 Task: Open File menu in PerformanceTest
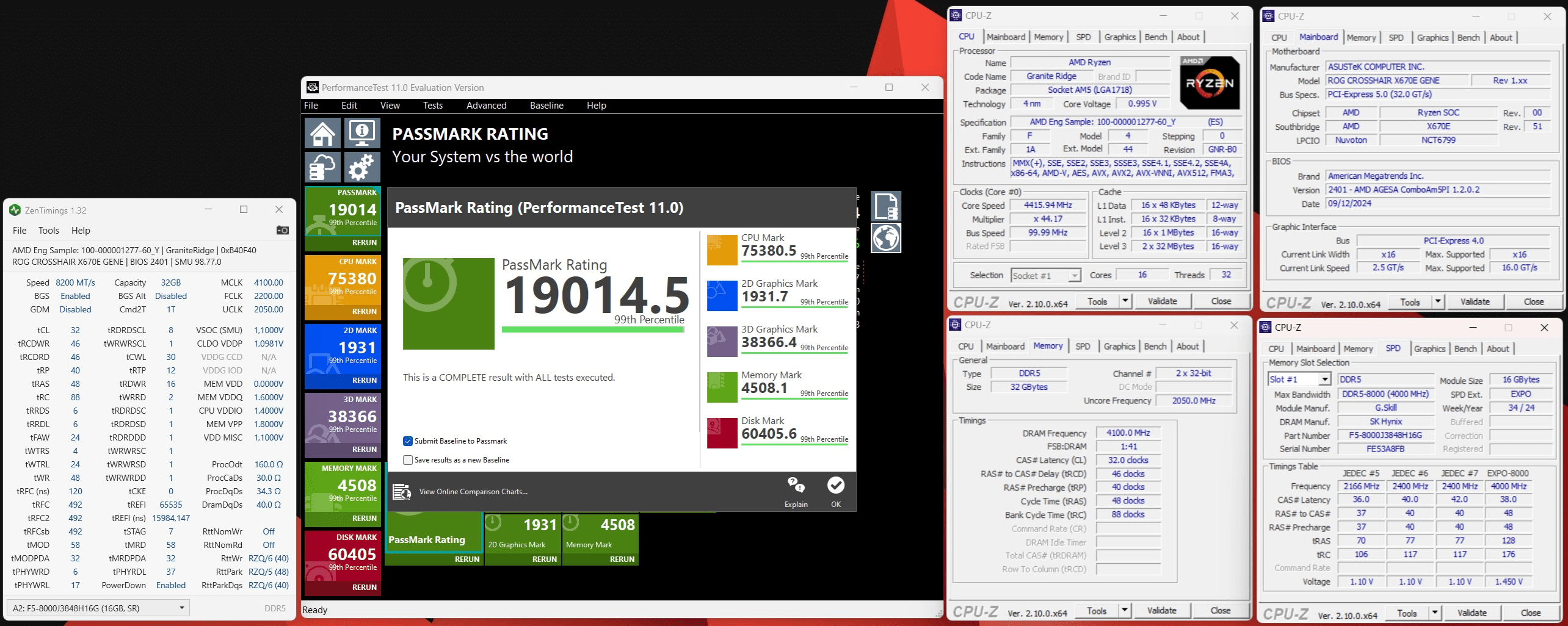(x=311, y=106)
